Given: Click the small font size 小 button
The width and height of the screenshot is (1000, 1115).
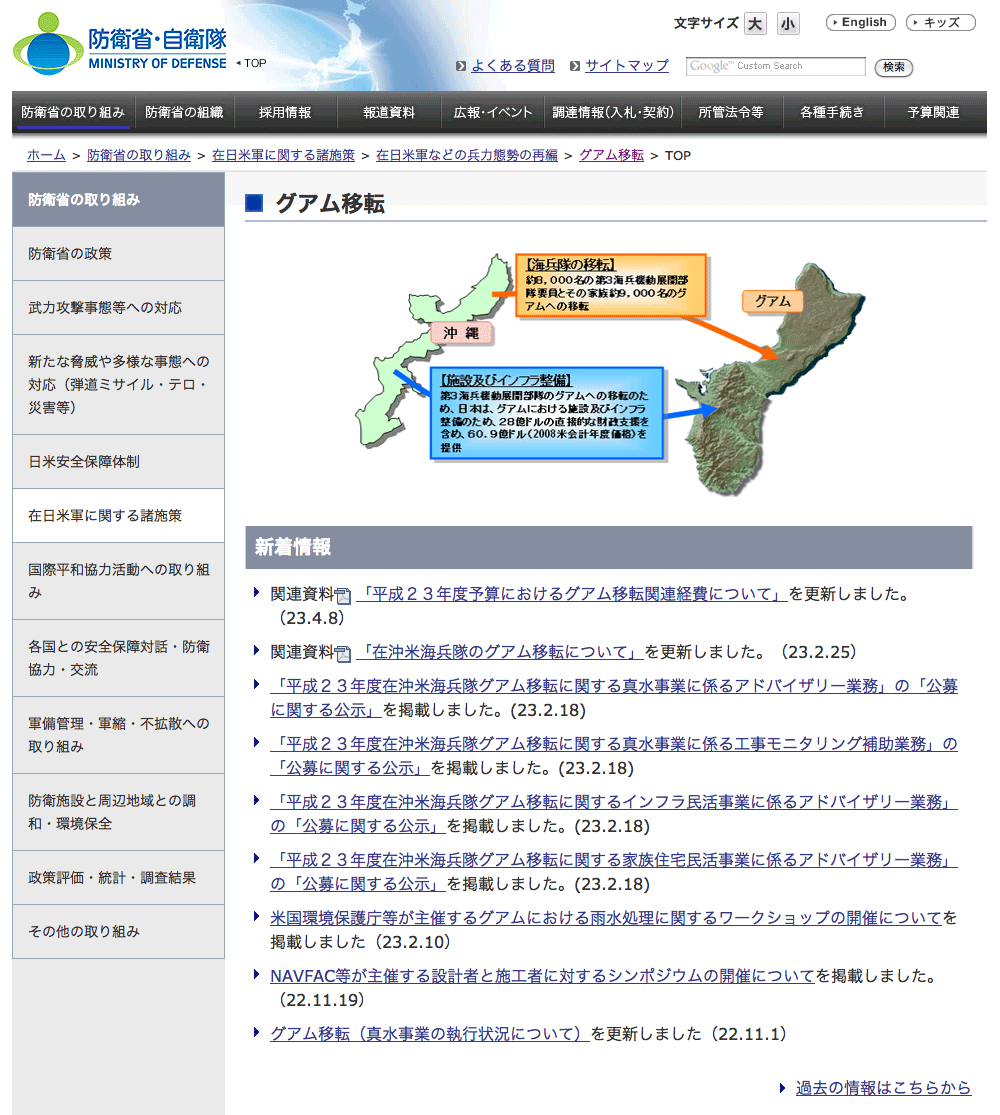Looking at the screenshot, I should click(x=788, y=24).
